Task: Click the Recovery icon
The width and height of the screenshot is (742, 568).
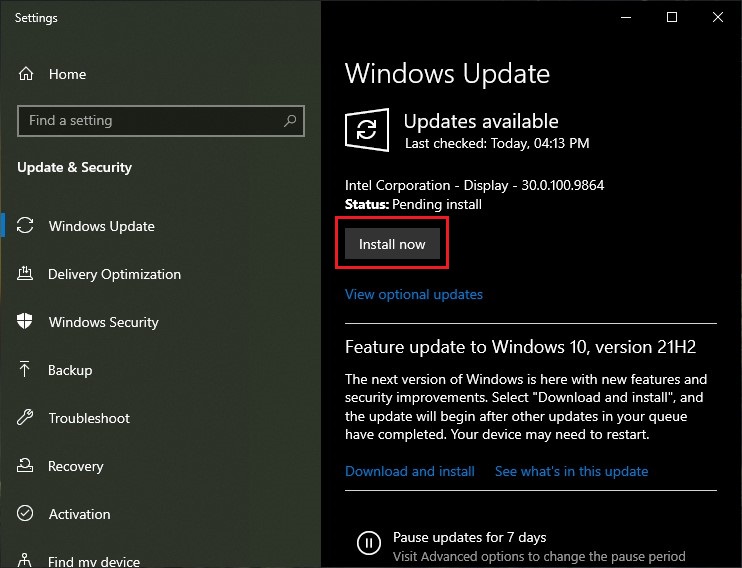Action: coord(25,465)
